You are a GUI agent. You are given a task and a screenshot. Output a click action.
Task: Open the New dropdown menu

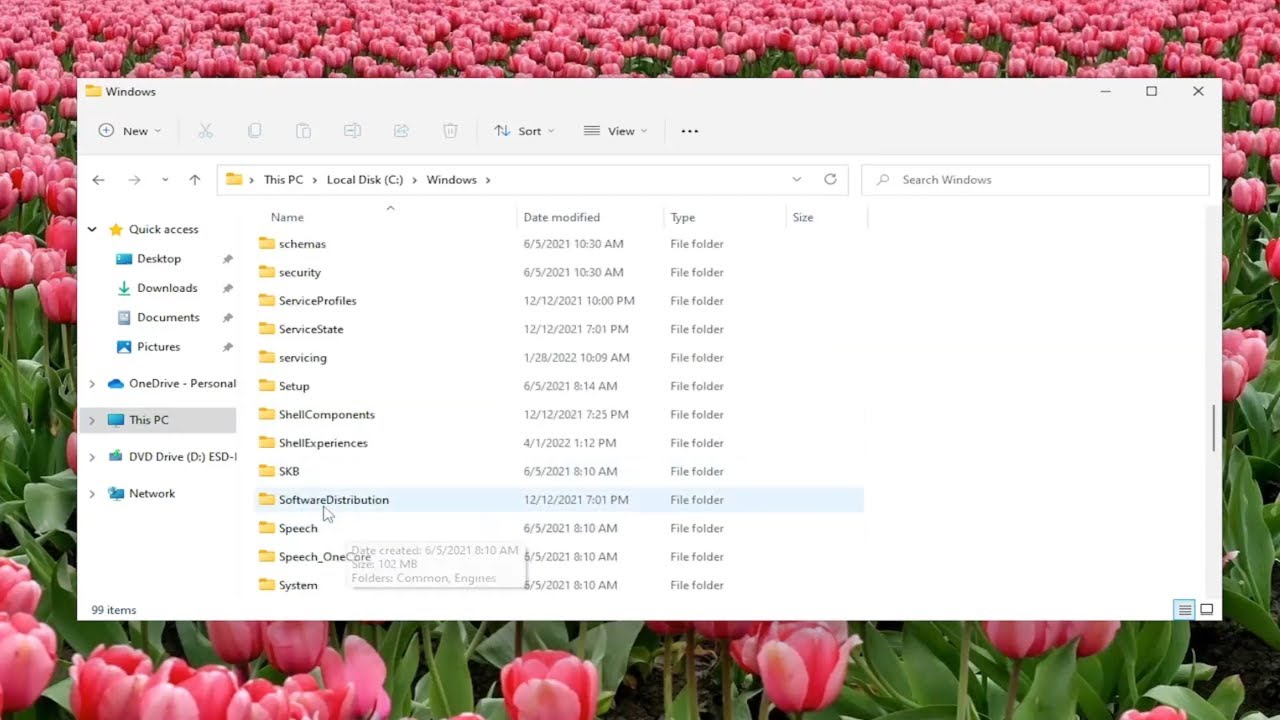coord(130,131)
